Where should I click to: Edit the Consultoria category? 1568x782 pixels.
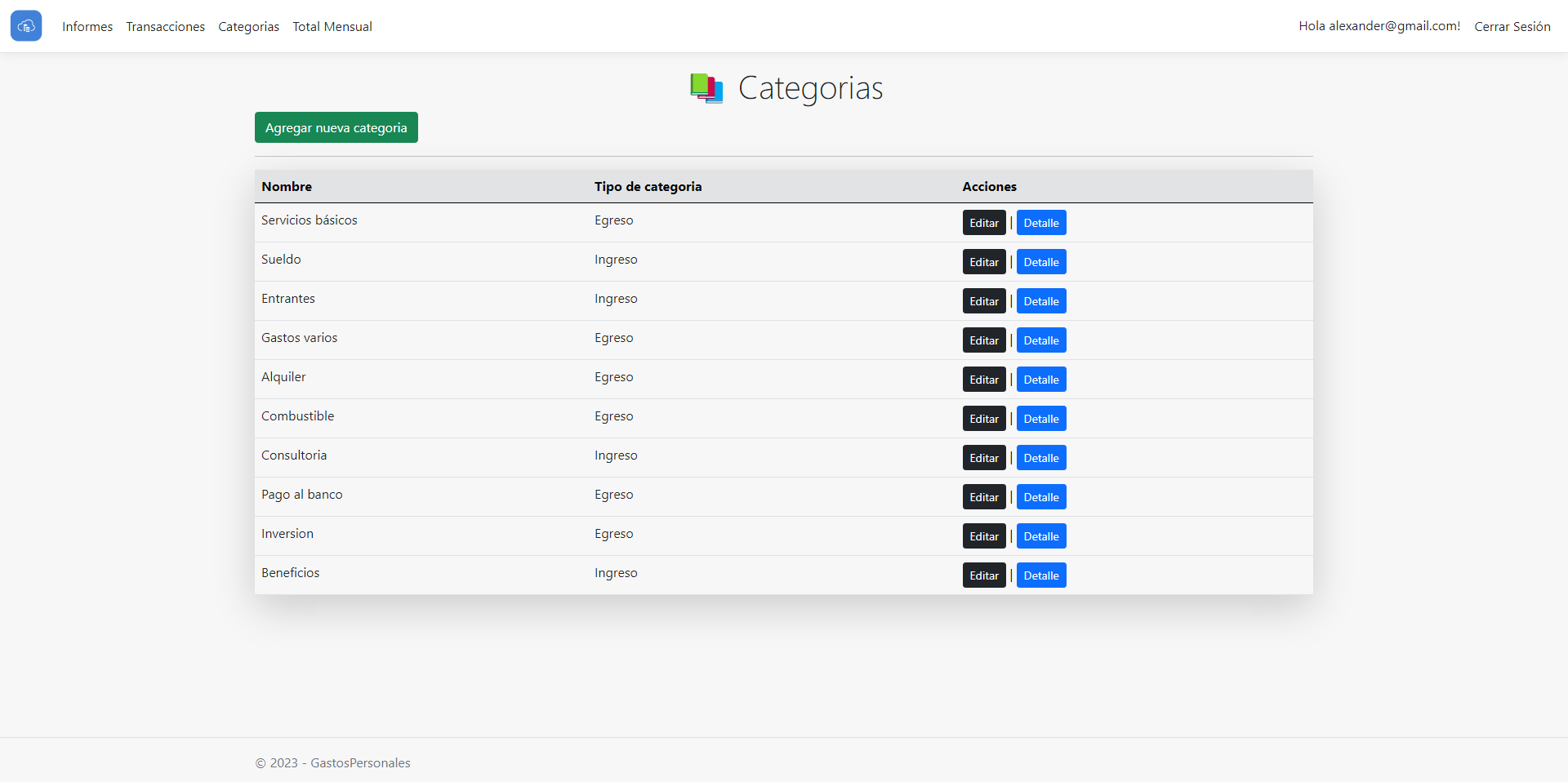(983, 457)
